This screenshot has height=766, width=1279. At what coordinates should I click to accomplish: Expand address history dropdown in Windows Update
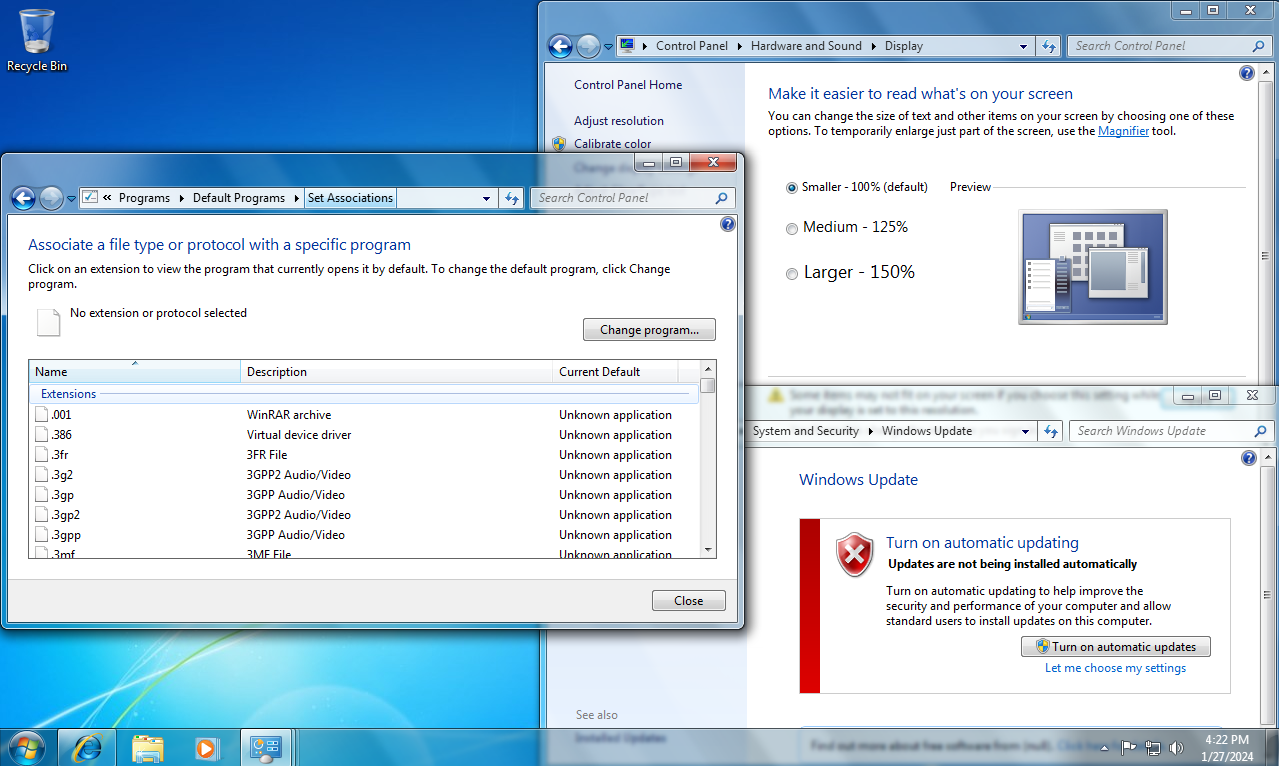(1026, 431)
